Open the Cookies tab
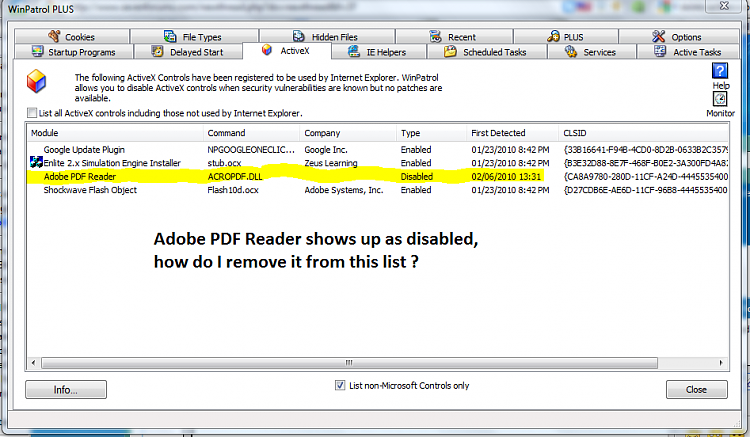750x437 pixels. (x=72, y=36)
